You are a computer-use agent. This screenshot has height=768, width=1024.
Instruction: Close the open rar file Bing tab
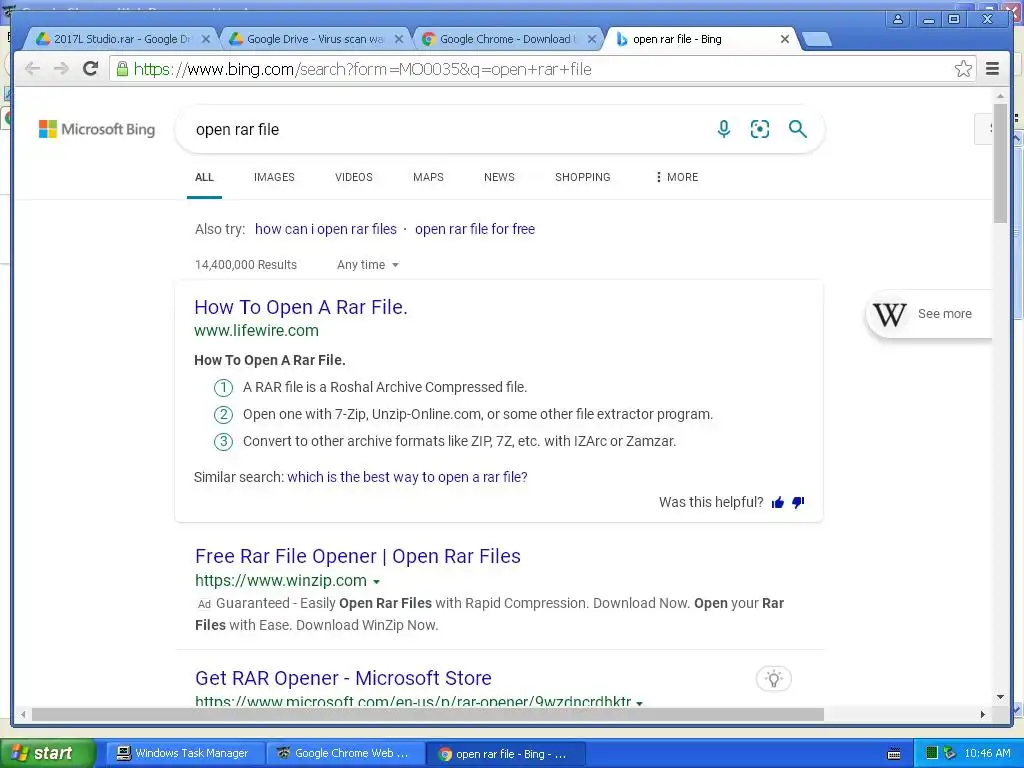point(785,39)
